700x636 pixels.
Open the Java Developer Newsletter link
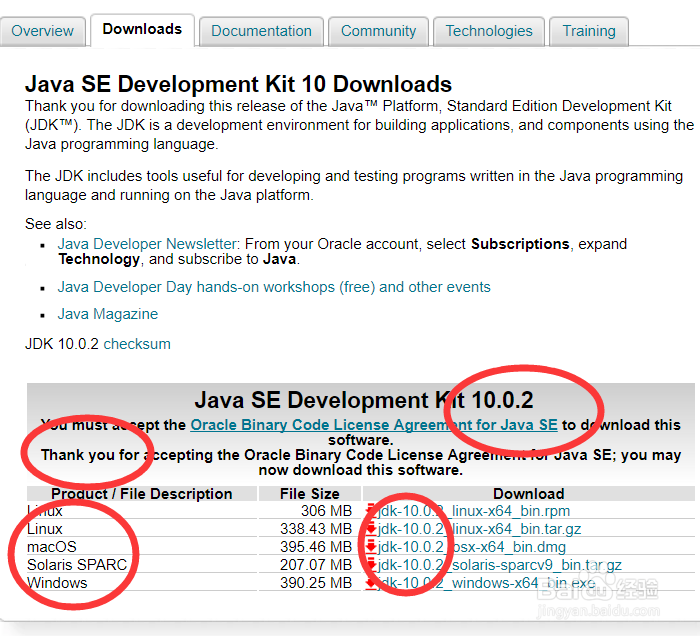[x=147, y=244]
